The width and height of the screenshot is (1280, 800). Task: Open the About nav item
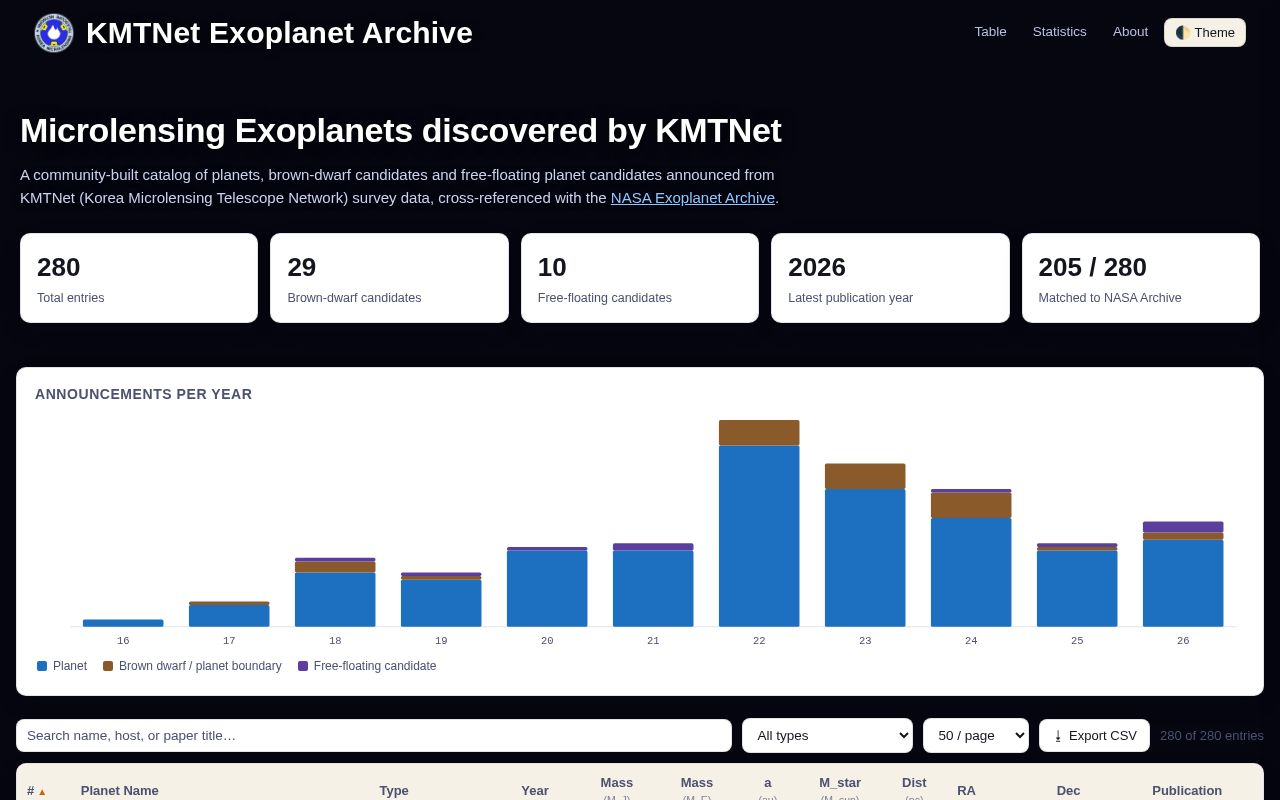coord(1130,32)
